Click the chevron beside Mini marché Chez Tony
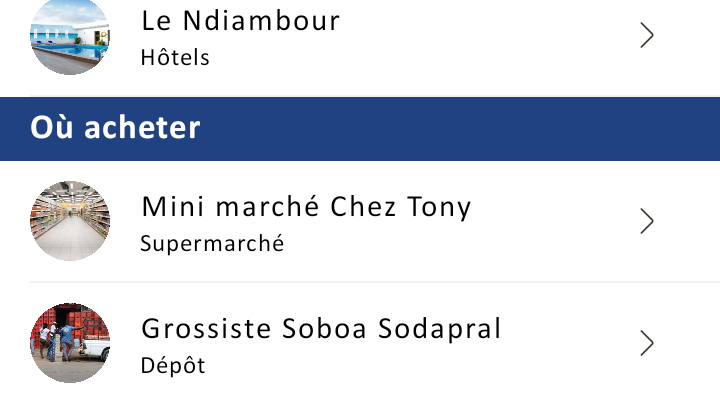The image size is (720, 400). pyautogui.click(x=647, y=221)
